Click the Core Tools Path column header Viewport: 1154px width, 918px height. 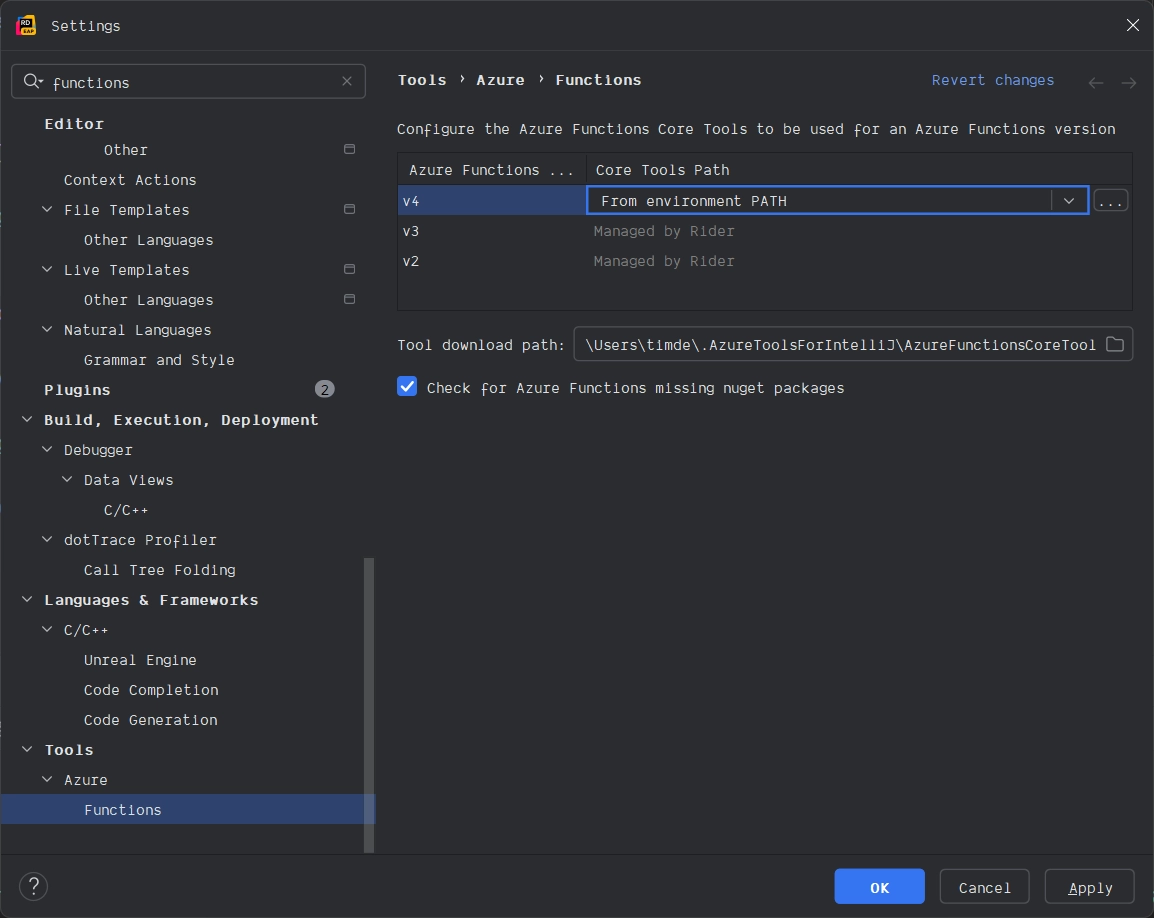[859, 169]
